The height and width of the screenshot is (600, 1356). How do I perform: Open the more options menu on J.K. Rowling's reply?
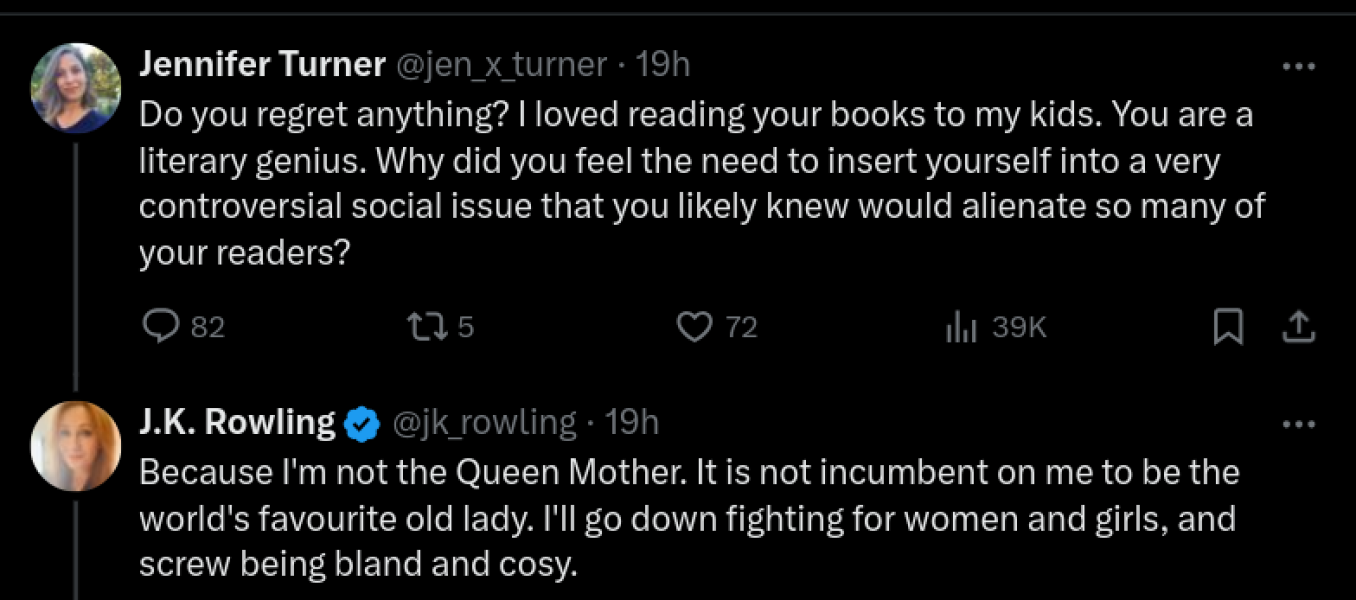click(1298, 424)
